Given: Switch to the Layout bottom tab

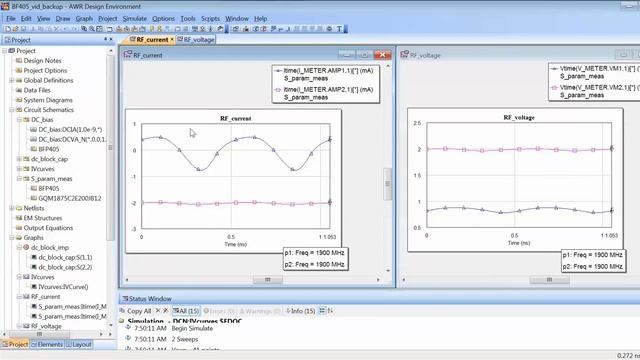Looking at the screenshot, I should tap(79, 344).
